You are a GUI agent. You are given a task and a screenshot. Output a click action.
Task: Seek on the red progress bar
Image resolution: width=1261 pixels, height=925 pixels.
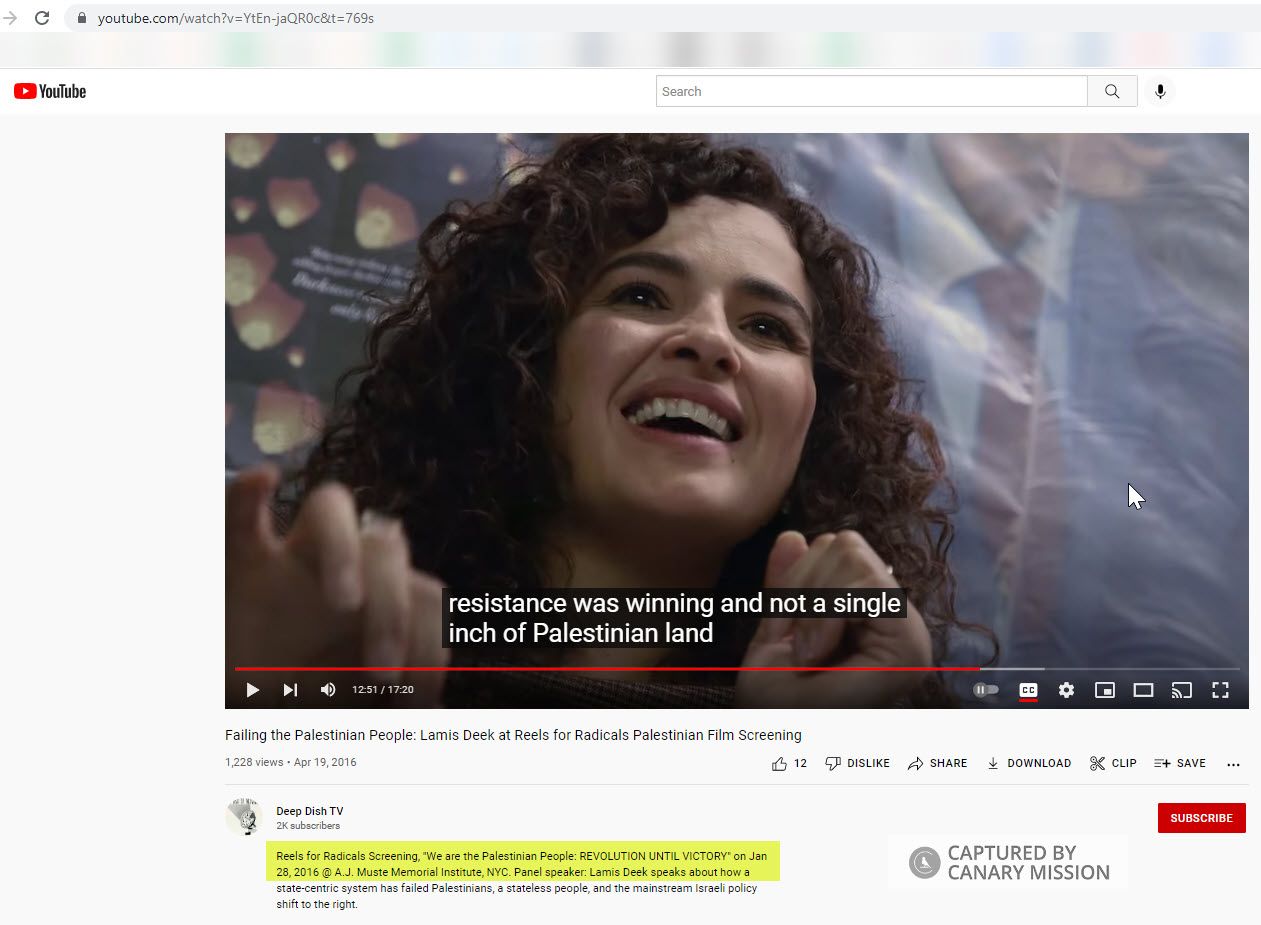click(x=600, y=668)
